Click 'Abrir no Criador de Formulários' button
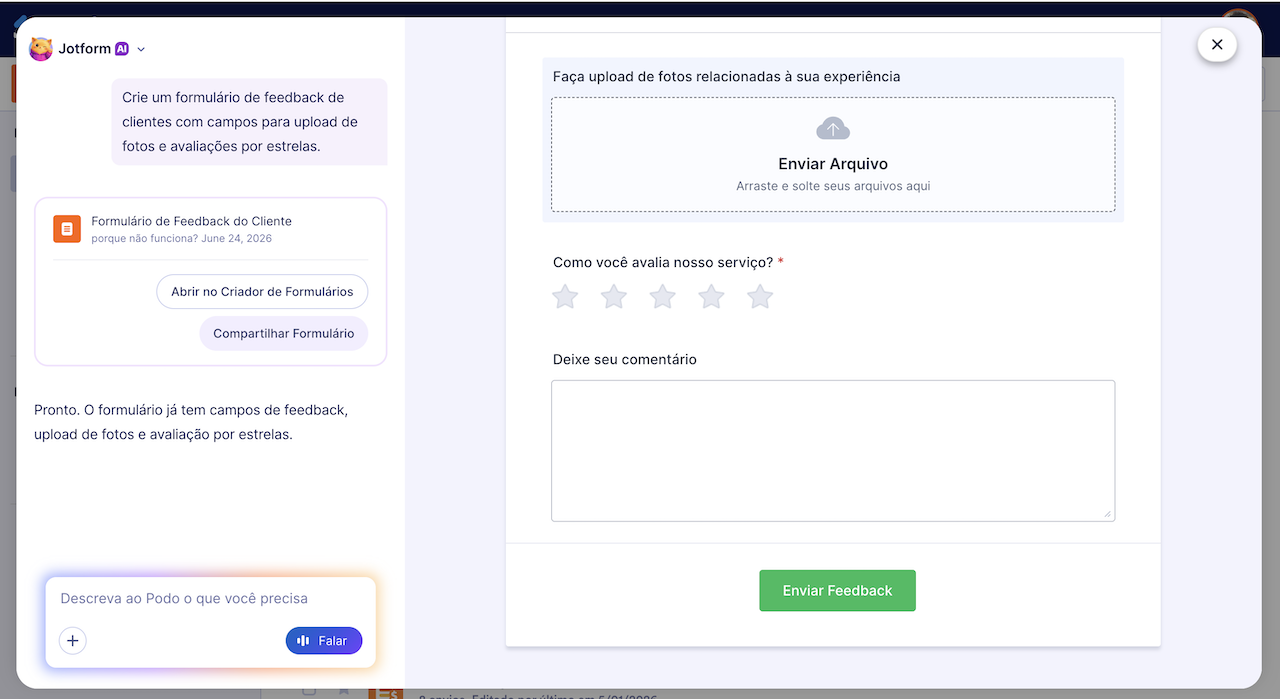Screen dimensions: 1280x699 point(262,292)
